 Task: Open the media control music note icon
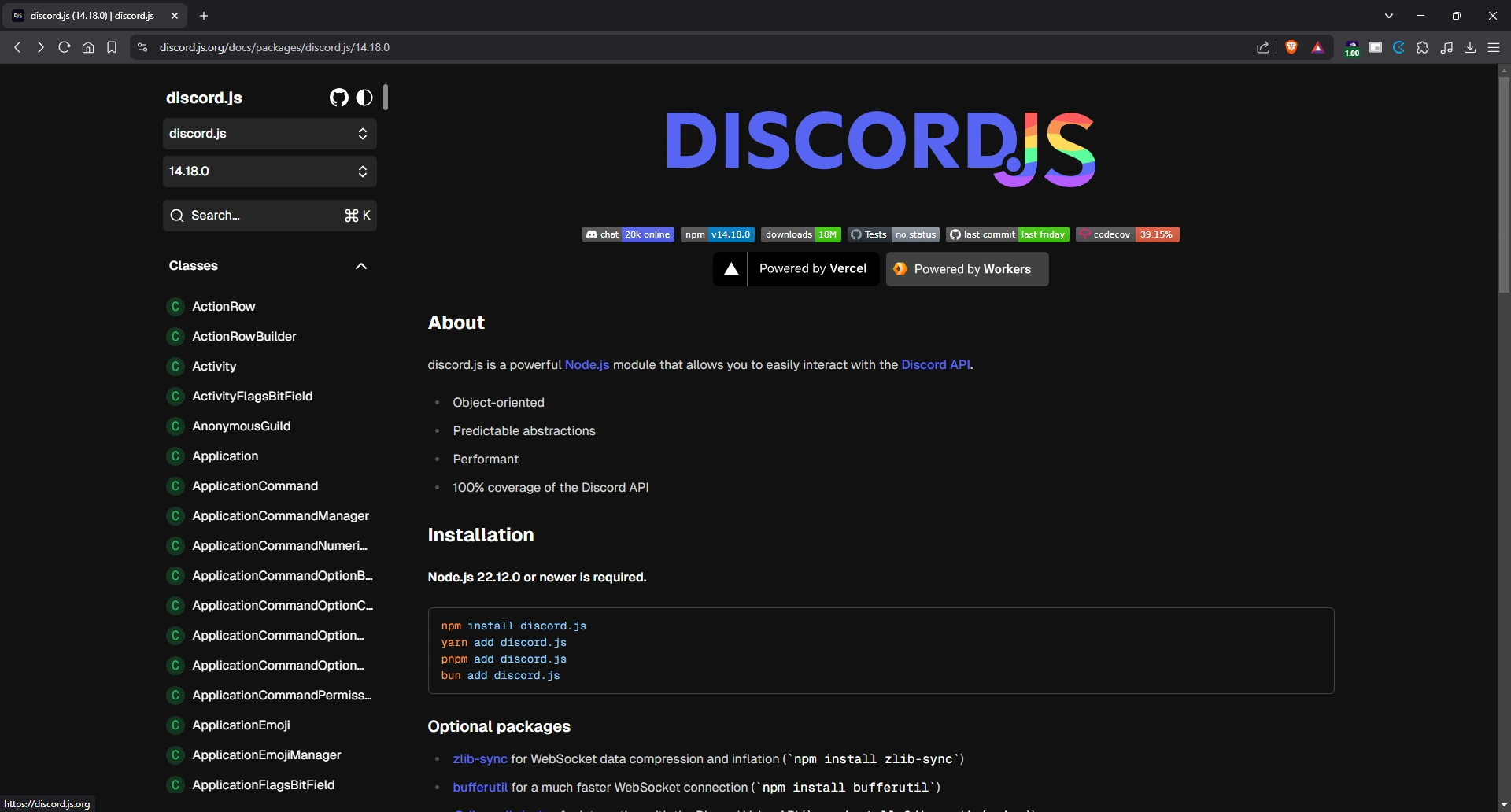point(1446,47)
